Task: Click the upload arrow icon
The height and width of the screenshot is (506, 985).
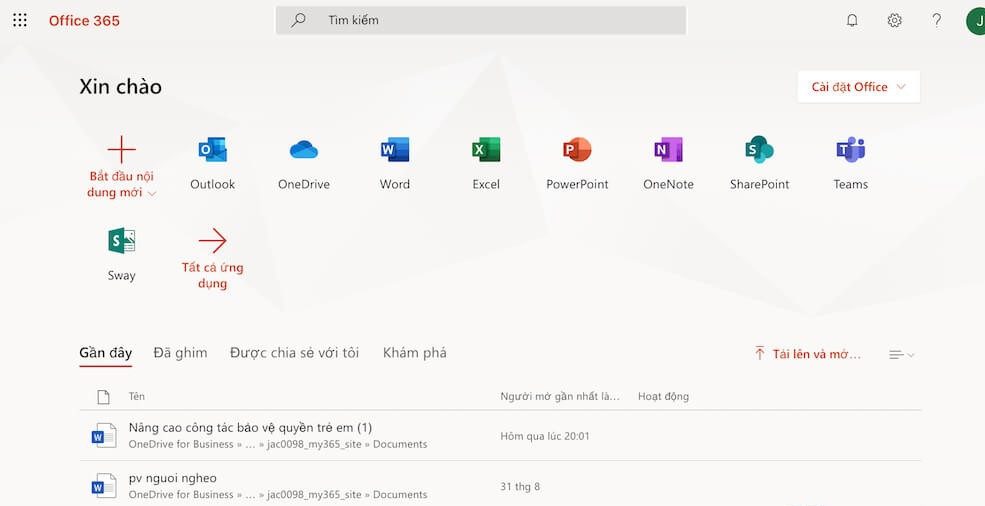Action: [x=759, y=353]
